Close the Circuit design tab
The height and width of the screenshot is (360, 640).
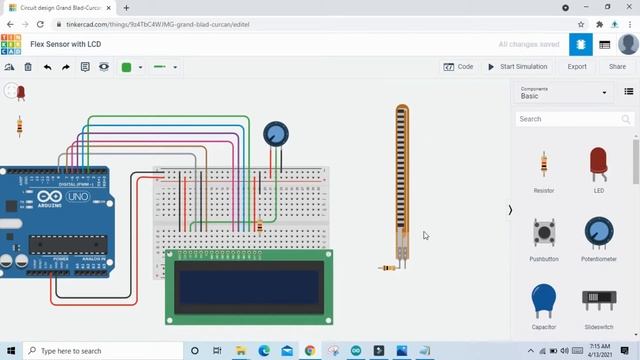pyautogui.click(x=109, y=8)
